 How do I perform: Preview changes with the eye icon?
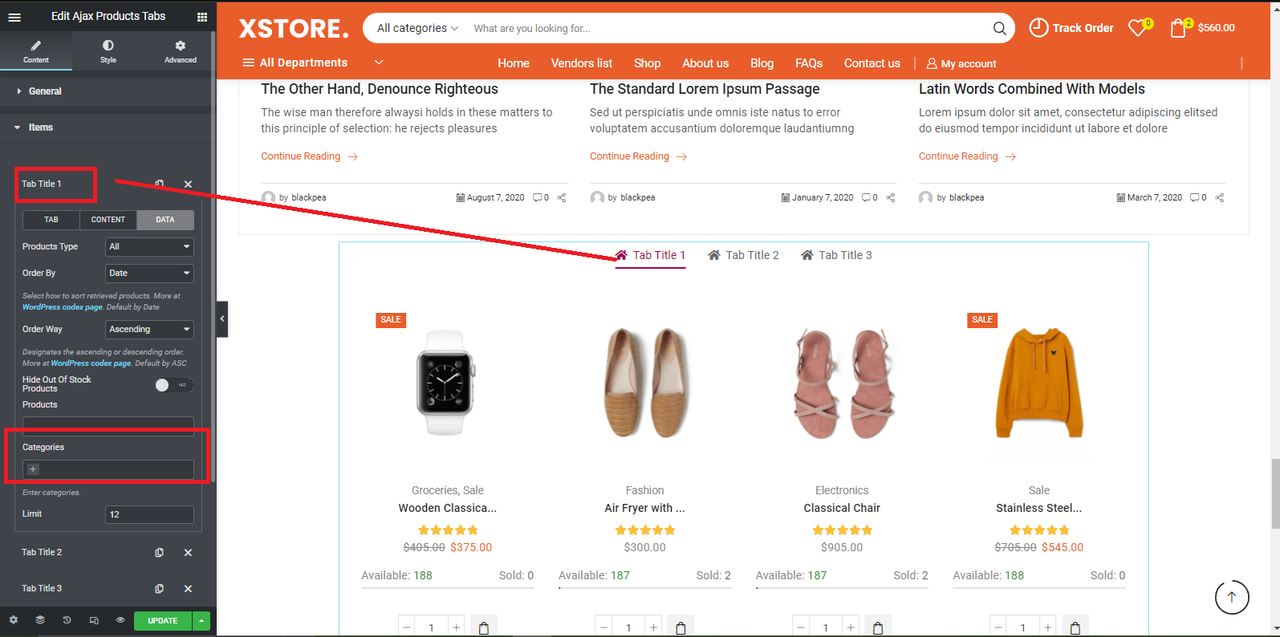[x=120, y=620]
